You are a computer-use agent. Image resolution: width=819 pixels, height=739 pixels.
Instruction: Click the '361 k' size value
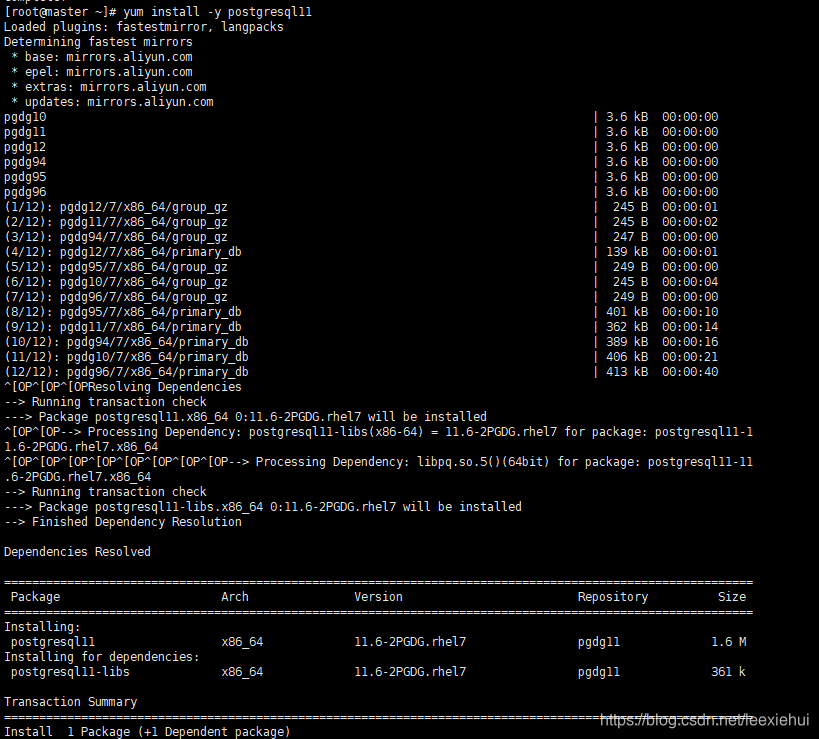(729, 672)
